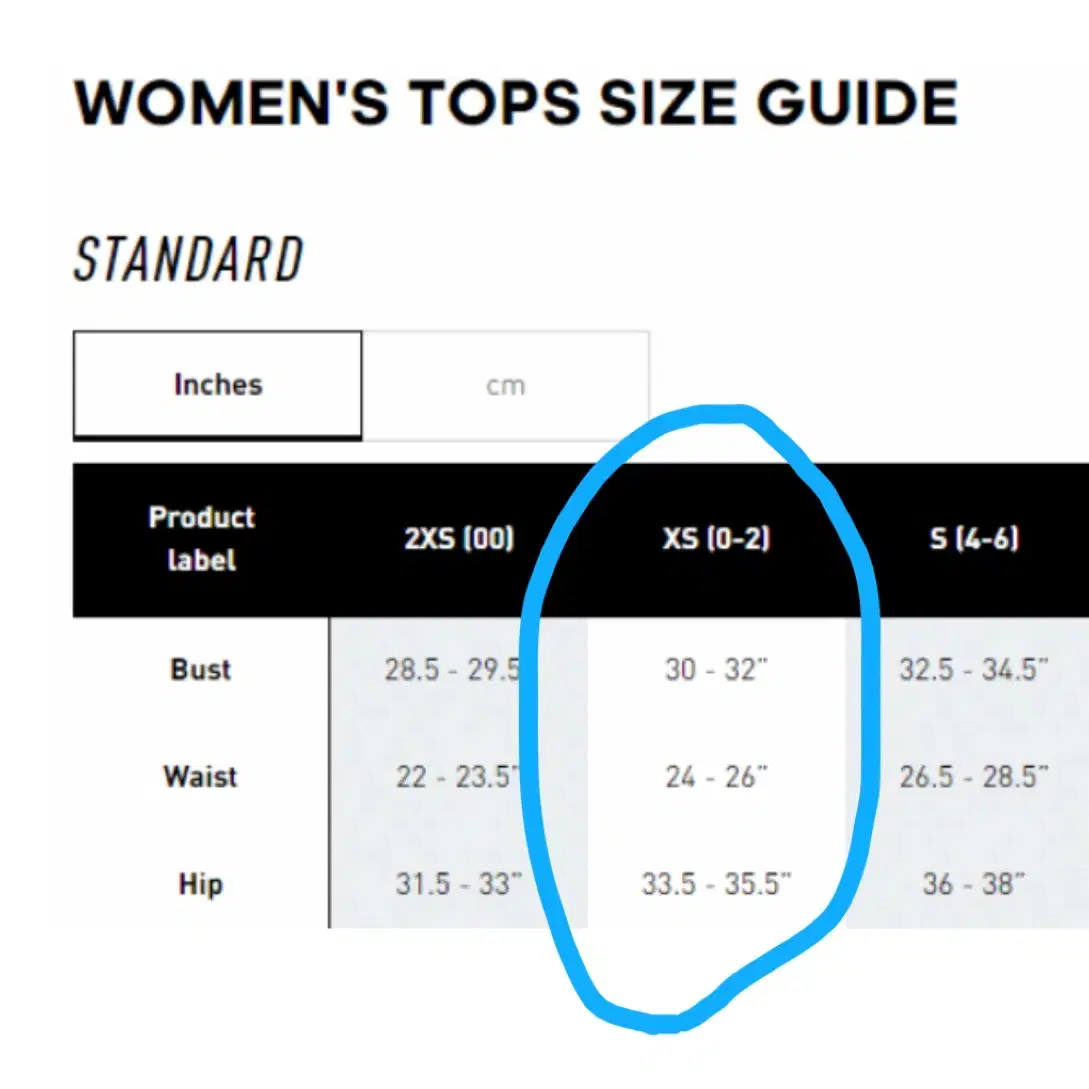Switch to the cm unit tab

[506, 385]
